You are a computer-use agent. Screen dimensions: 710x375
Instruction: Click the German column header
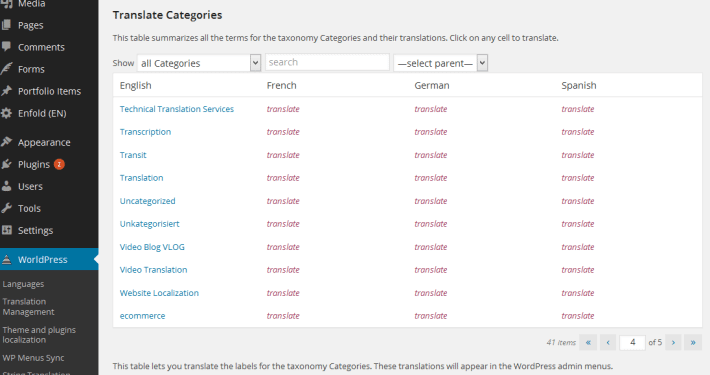[432, 86]
